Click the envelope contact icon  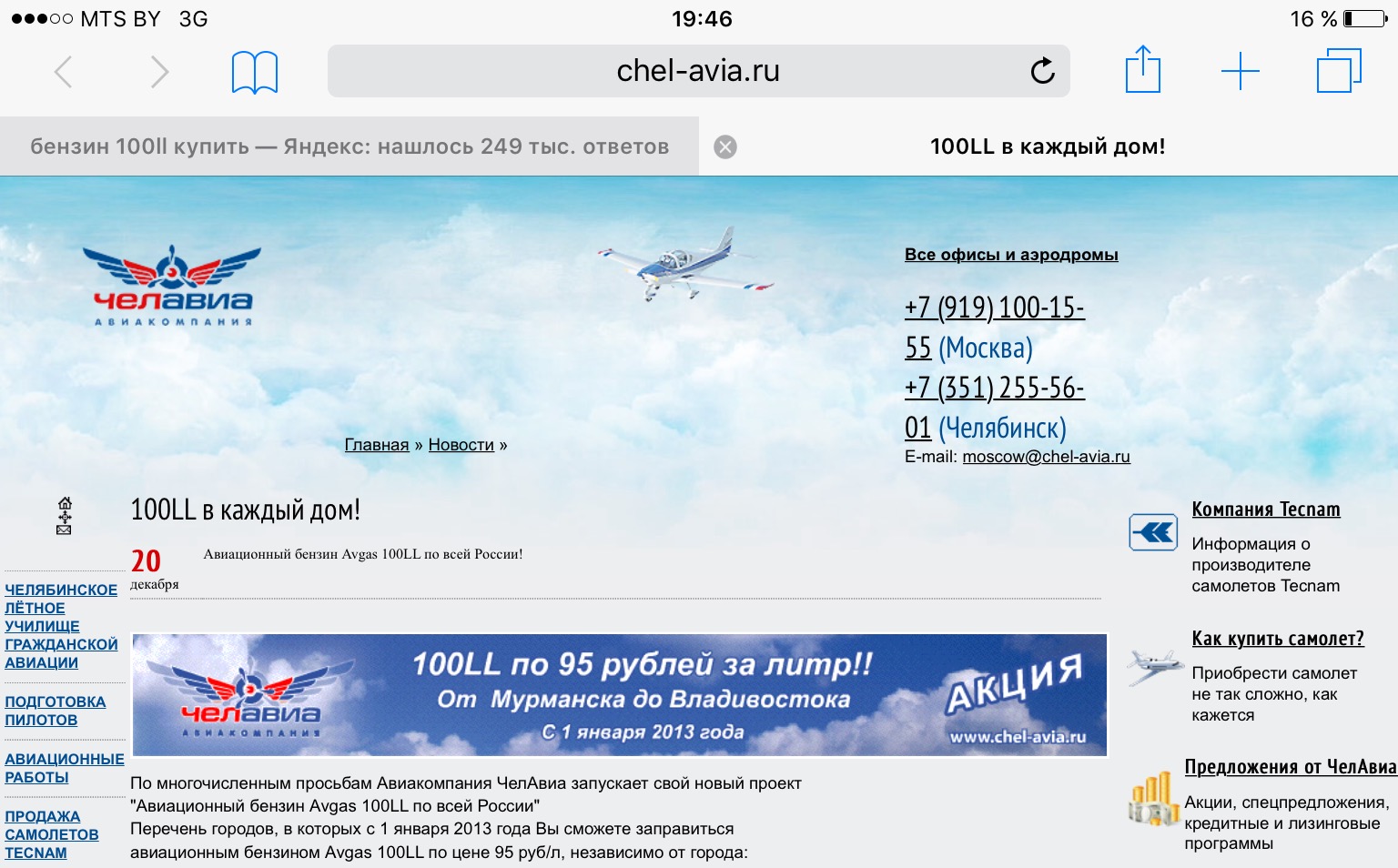click(x=64, y=530)
